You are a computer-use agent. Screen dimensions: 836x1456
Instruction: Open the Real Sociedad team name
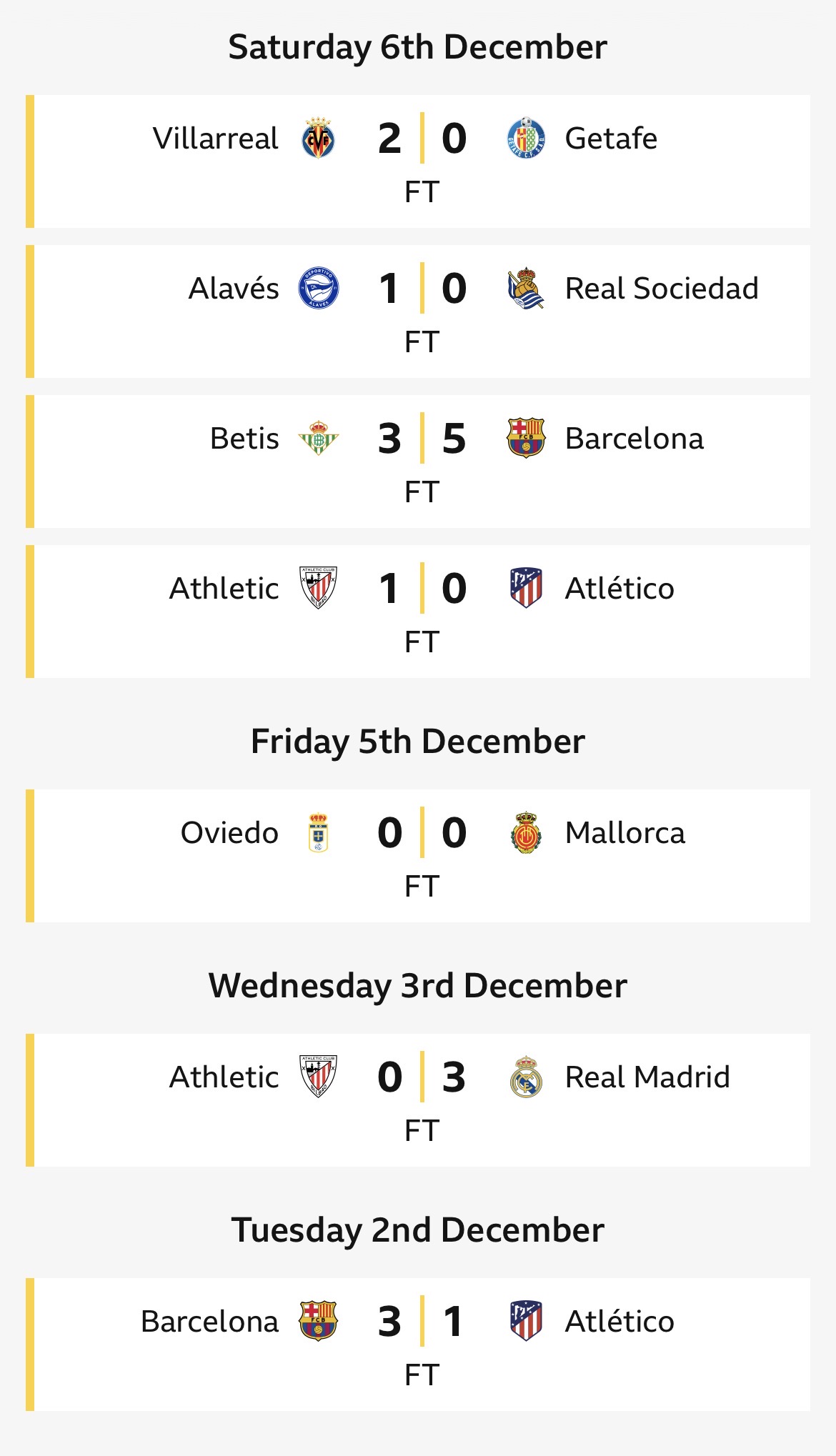(661, 288)
